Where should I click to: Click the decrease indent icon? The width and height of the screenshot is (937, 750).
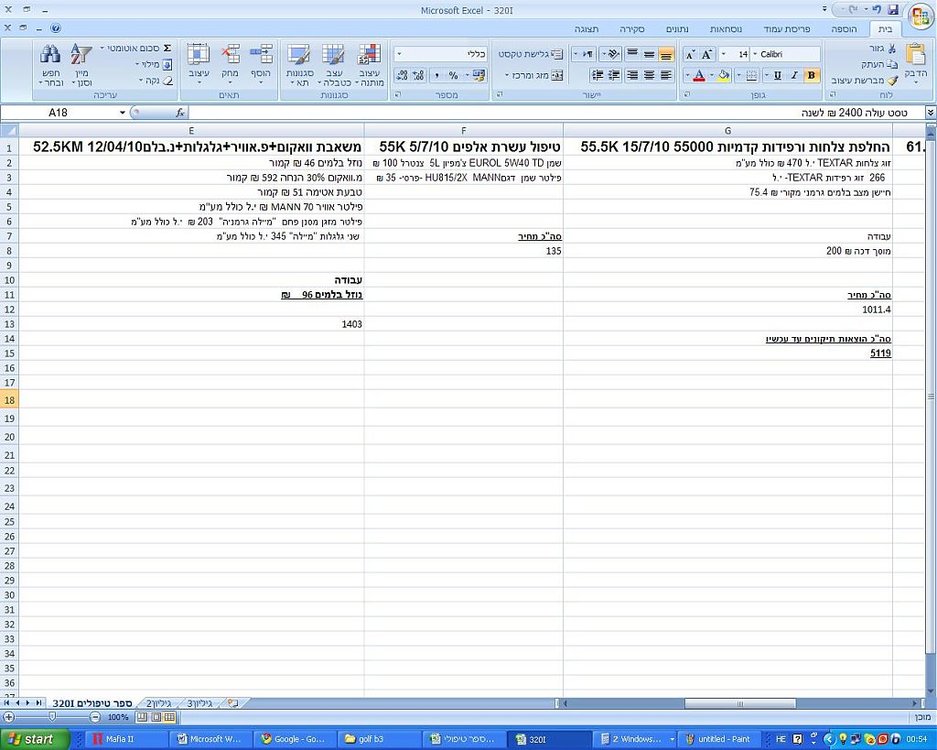click(614, 75)
